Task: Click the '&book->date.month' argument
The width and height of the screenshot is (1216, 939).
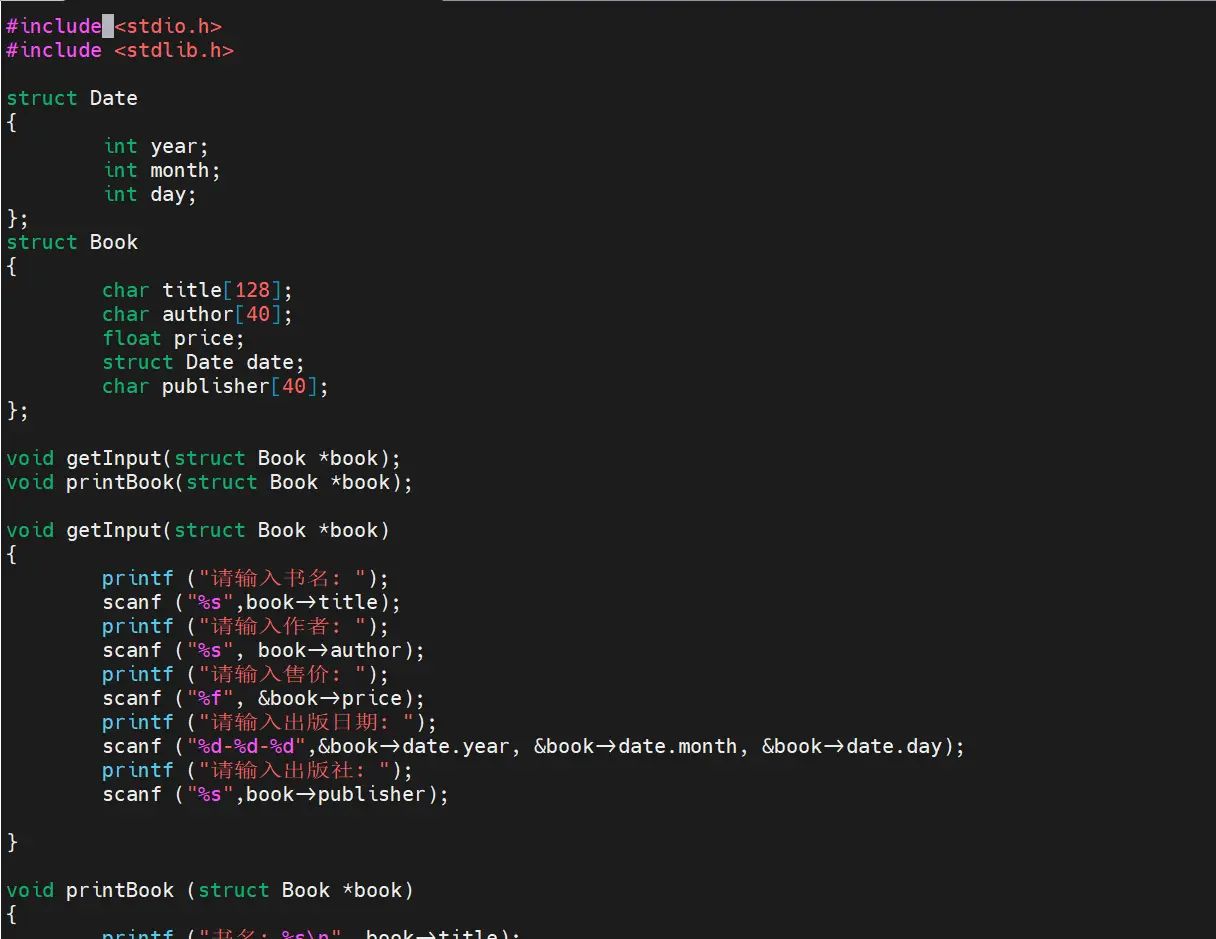Action: 636,746
